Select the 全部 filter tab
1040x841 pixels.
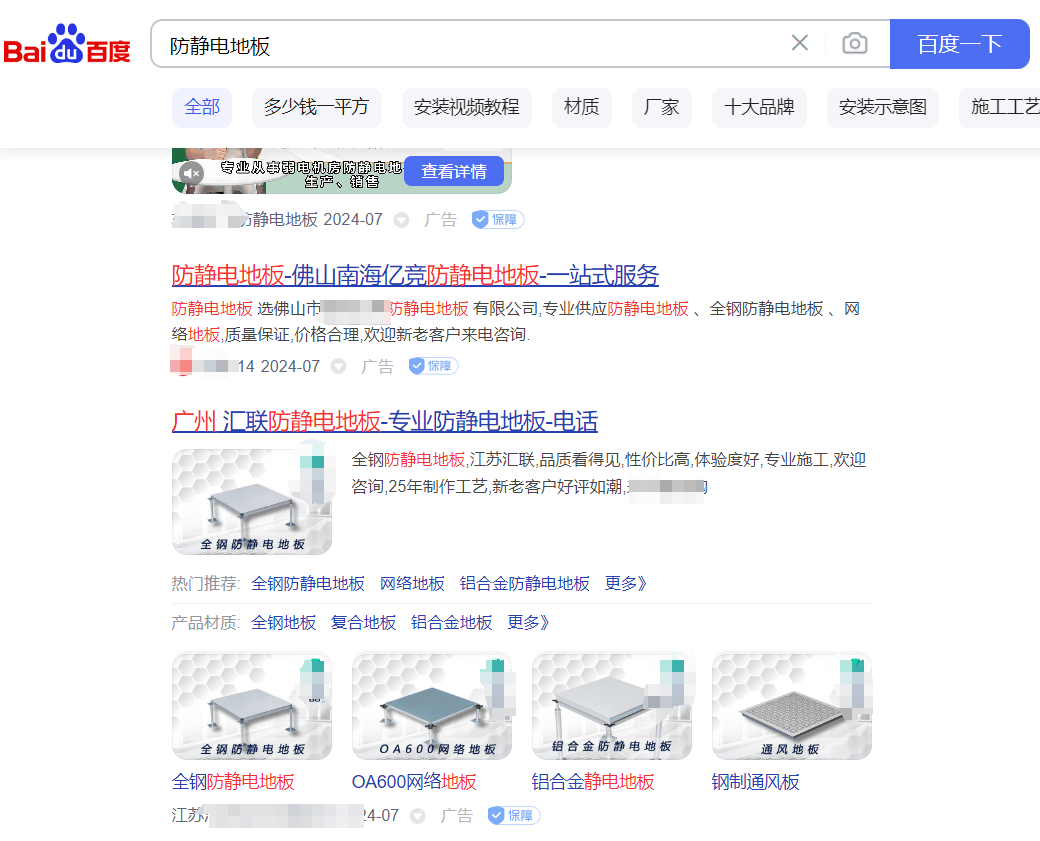tap(202, 107)
